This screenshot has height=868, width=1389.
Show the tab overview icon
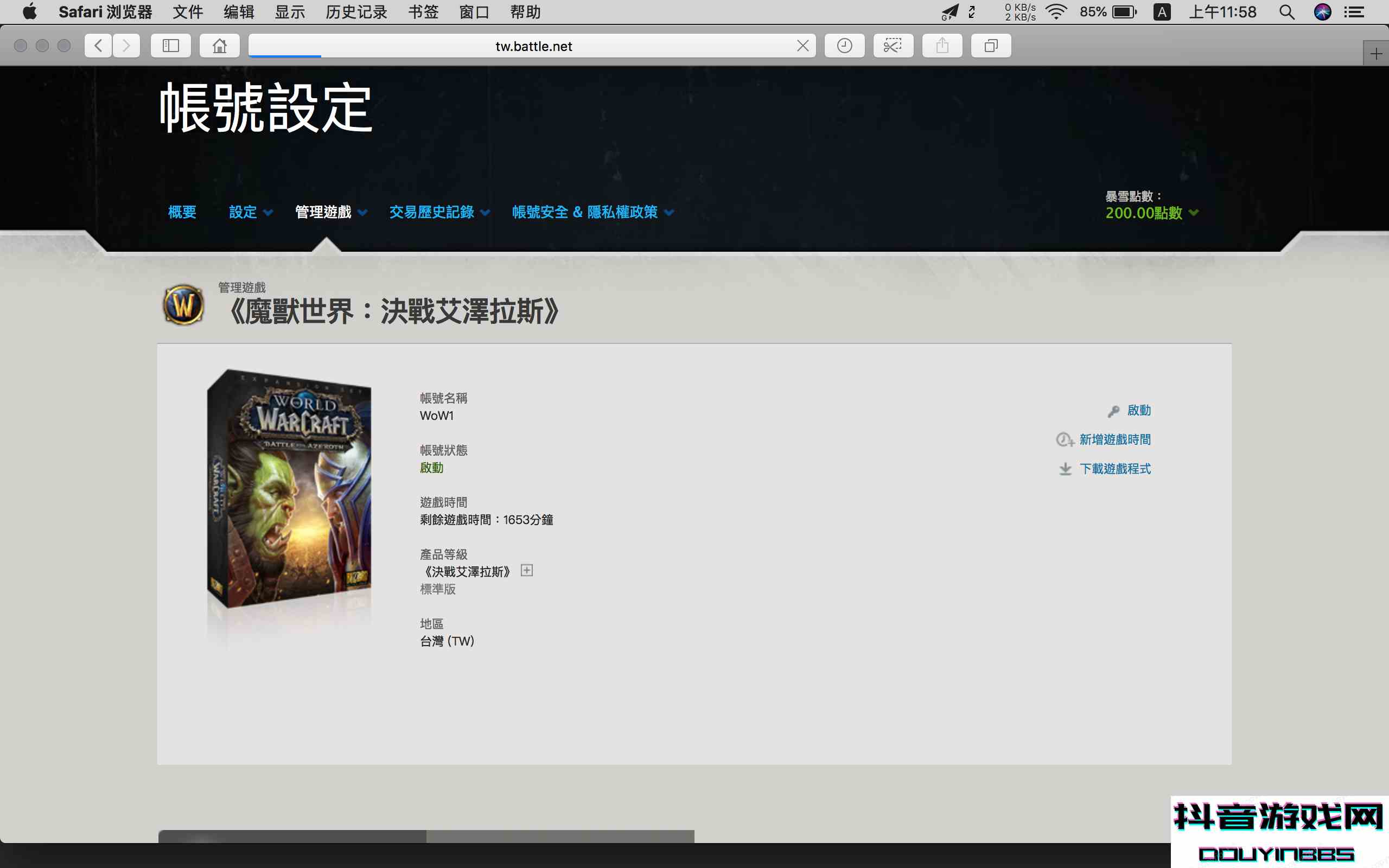(991, 46)
